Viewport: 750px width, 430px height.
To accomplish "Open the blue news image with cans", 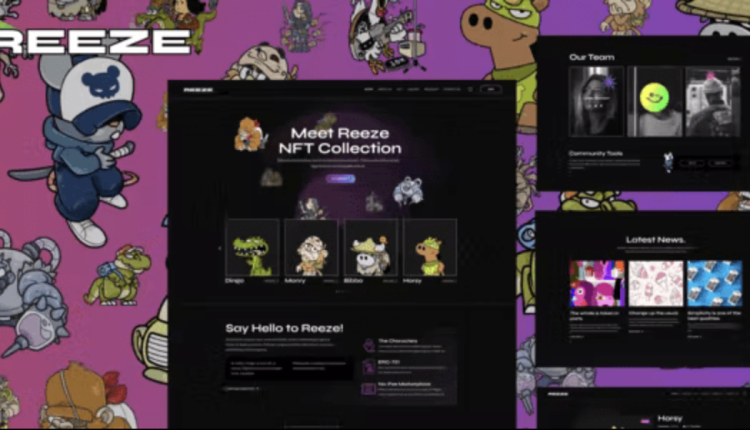I will [x=715, y=283].
